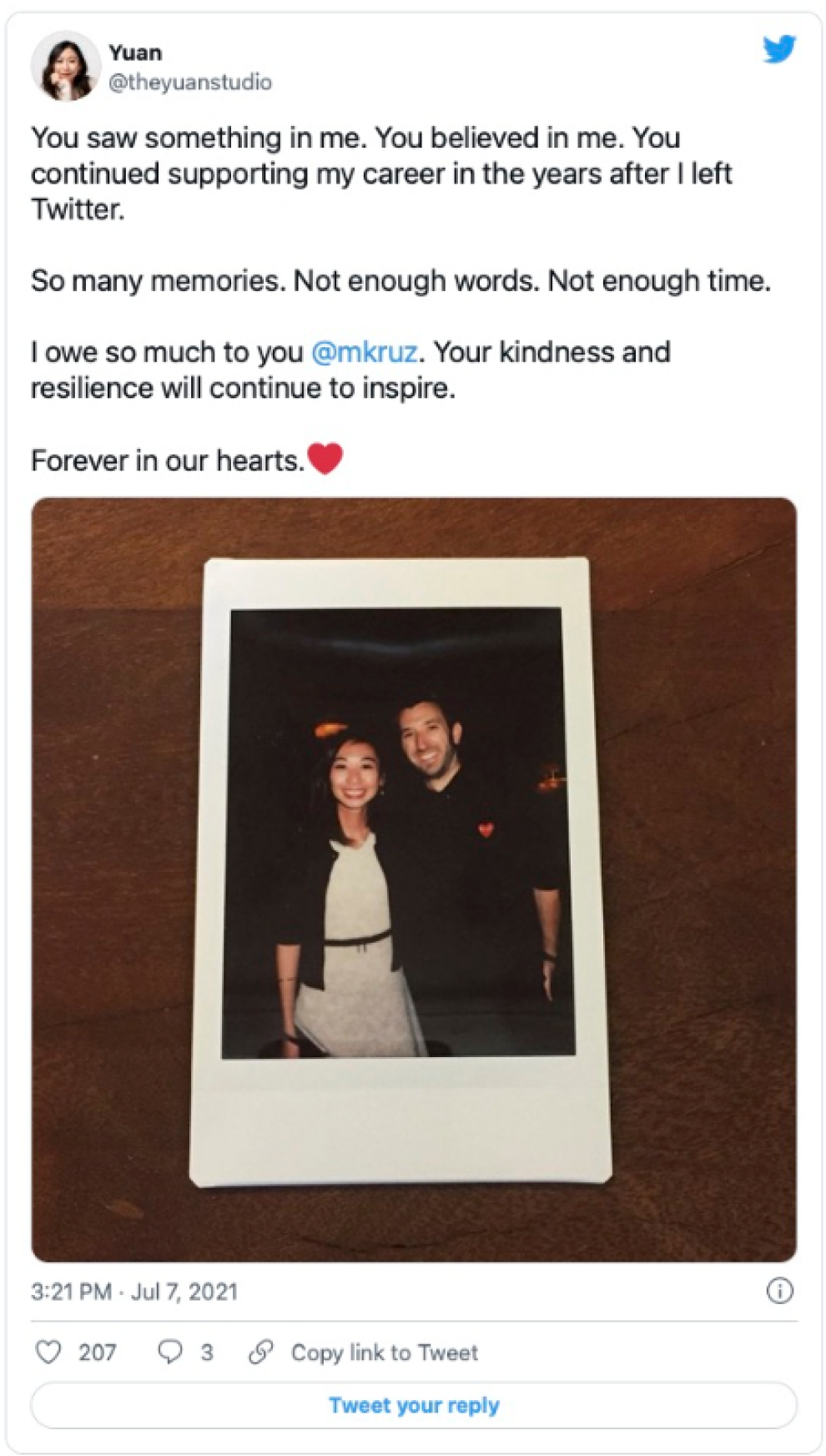Open the @theyuanstudio handle

pyautogui.click(x=190, y=83)
